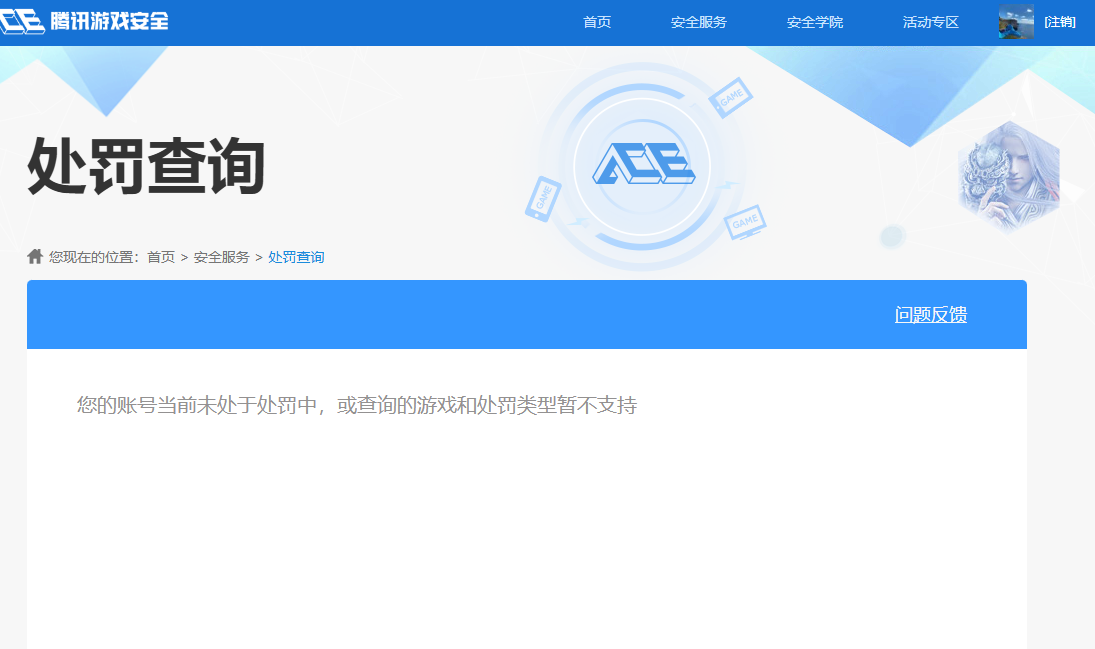Click the GAME monitor icon right of the emblem
Image resolution: width=1095 pixels, height=649 pixels.
click(x=745, y=222)
